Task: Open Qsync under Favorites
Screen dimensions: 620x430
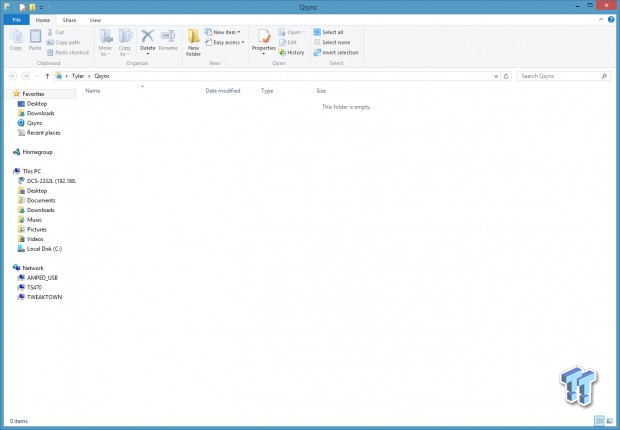Action: tap(34, 123)
